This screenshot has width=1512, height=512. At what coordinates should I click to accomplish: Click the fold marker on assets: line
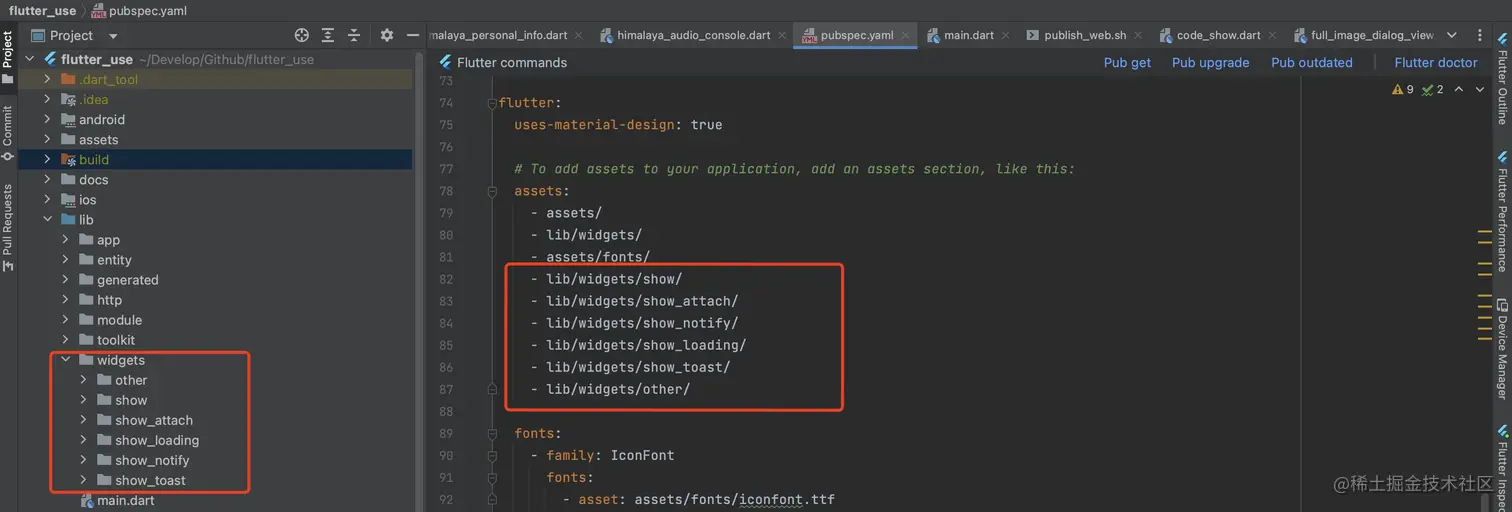492,191
